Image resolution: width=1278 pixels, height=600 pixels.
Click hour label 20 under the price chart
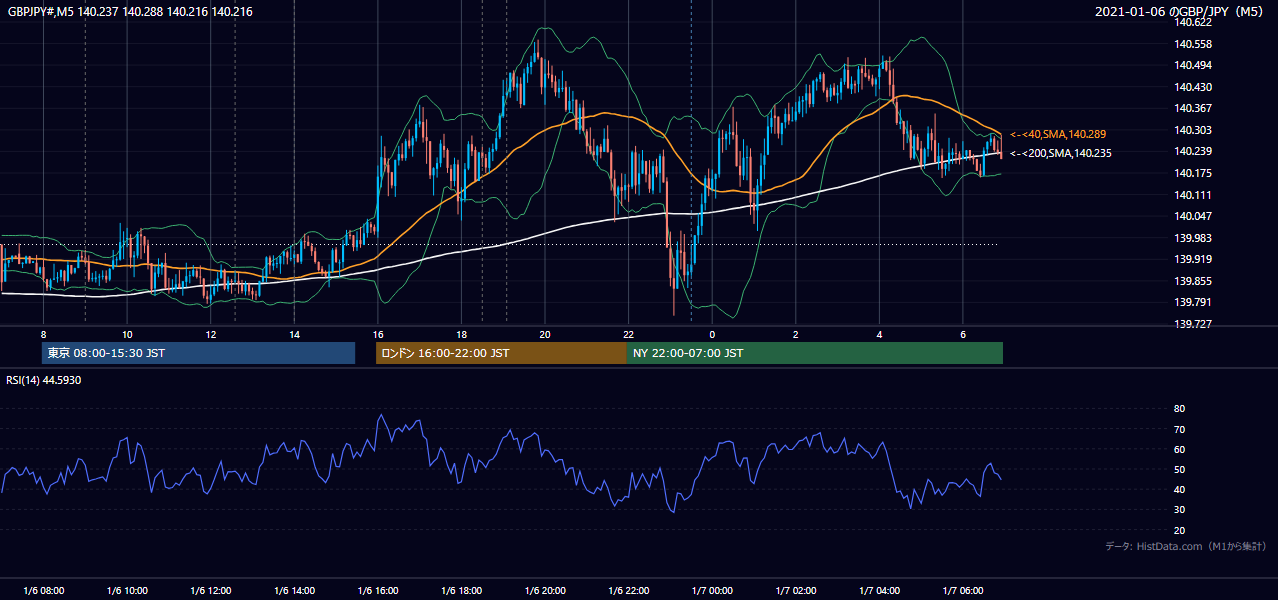pyautogui.click(x=545, y=334)
